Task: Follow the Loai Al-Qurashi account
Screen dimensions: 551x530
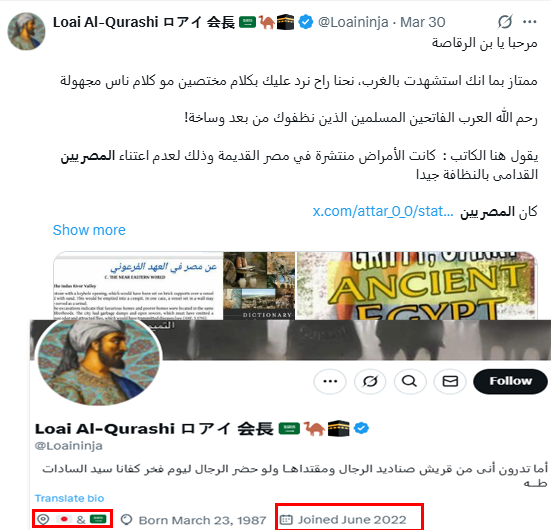Action: tap(511, 381)
